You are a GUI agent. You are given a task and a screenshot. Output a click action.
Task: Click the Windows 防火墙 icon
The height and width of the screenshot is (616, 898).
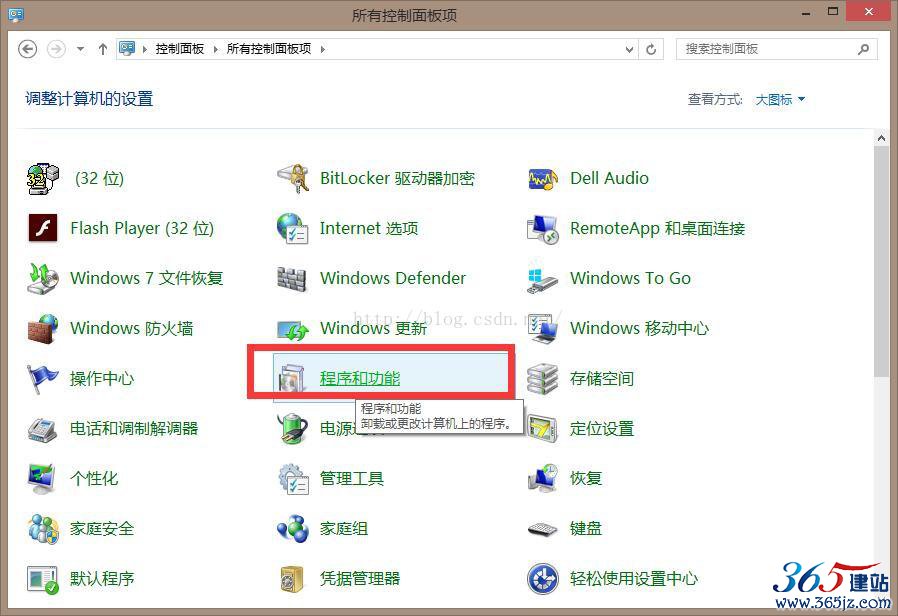point(43,329)
